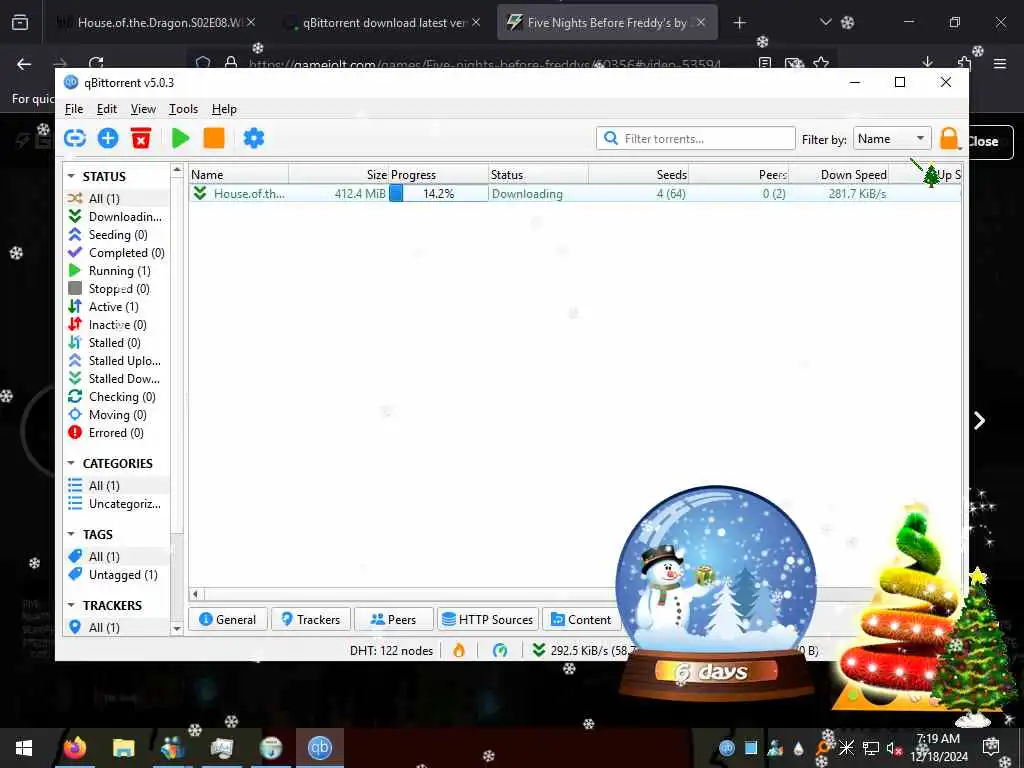Collapse the CATEGORIES section
This screenshot has height=768, width=1024.
coord(71,463)
